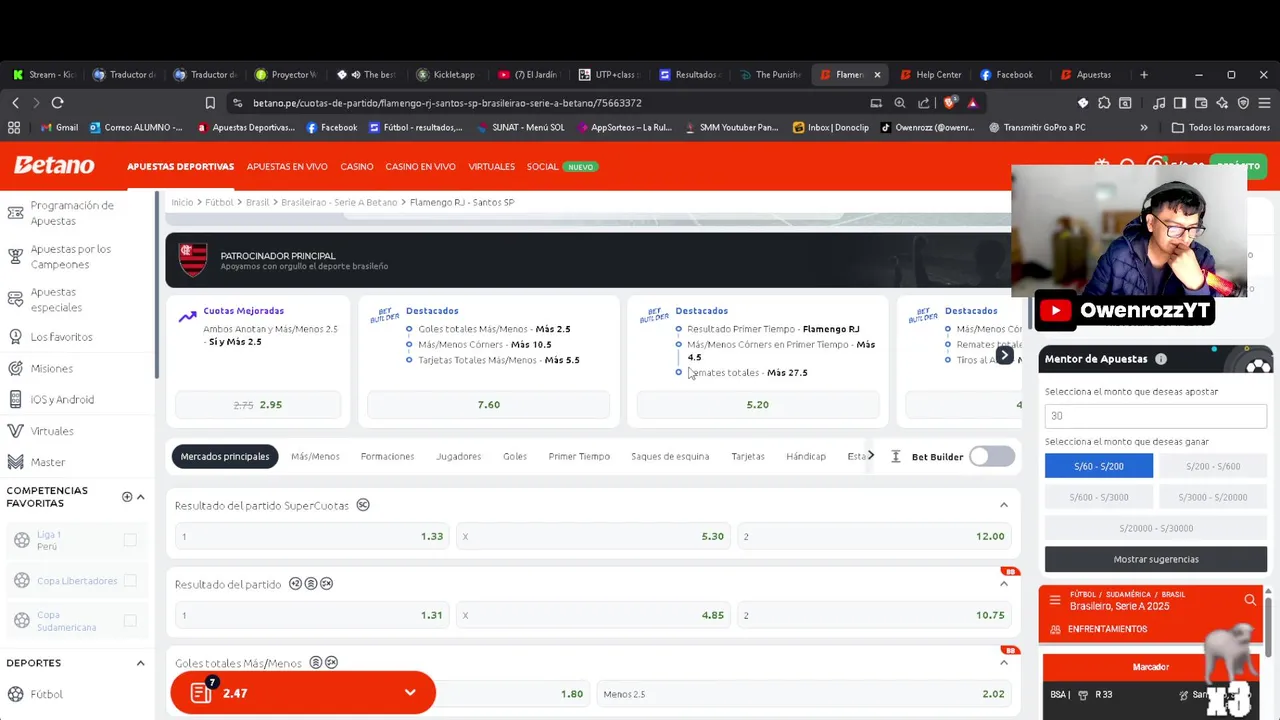The height and width of the screenshot is (720, 1280).
Task: Select Flamengo win odds 1.31
Action: [313, 615]
